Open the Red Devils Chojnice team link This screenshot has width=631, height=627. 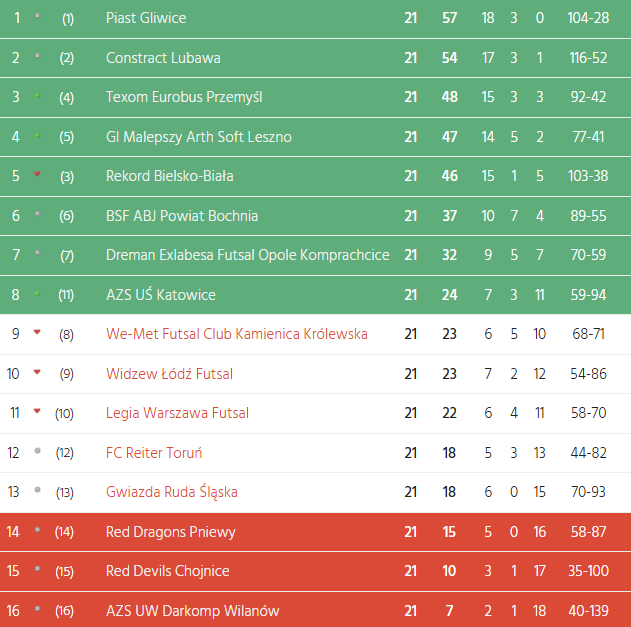168,571
